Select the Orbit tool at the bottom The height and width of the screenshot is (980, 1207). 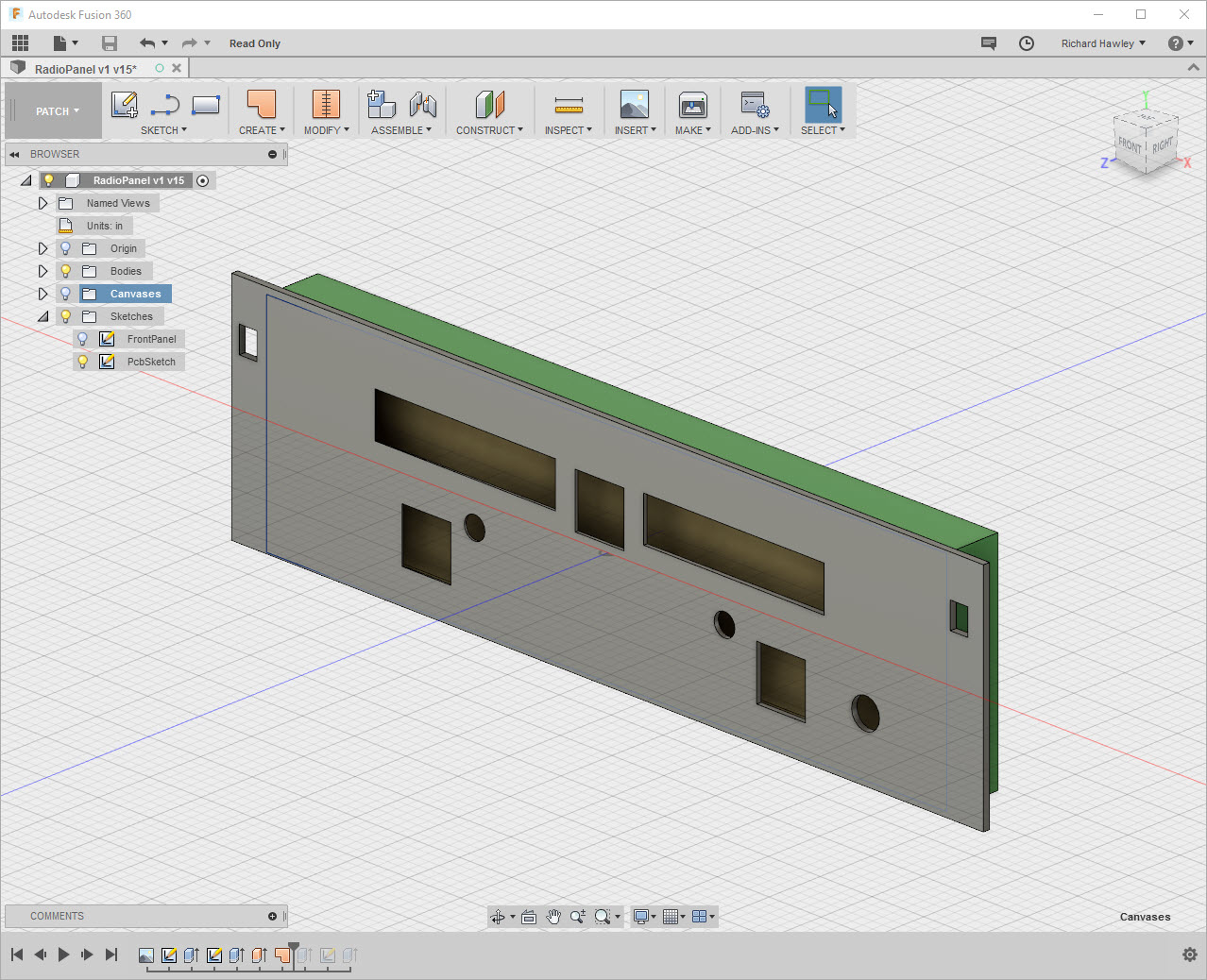(498, 916)
